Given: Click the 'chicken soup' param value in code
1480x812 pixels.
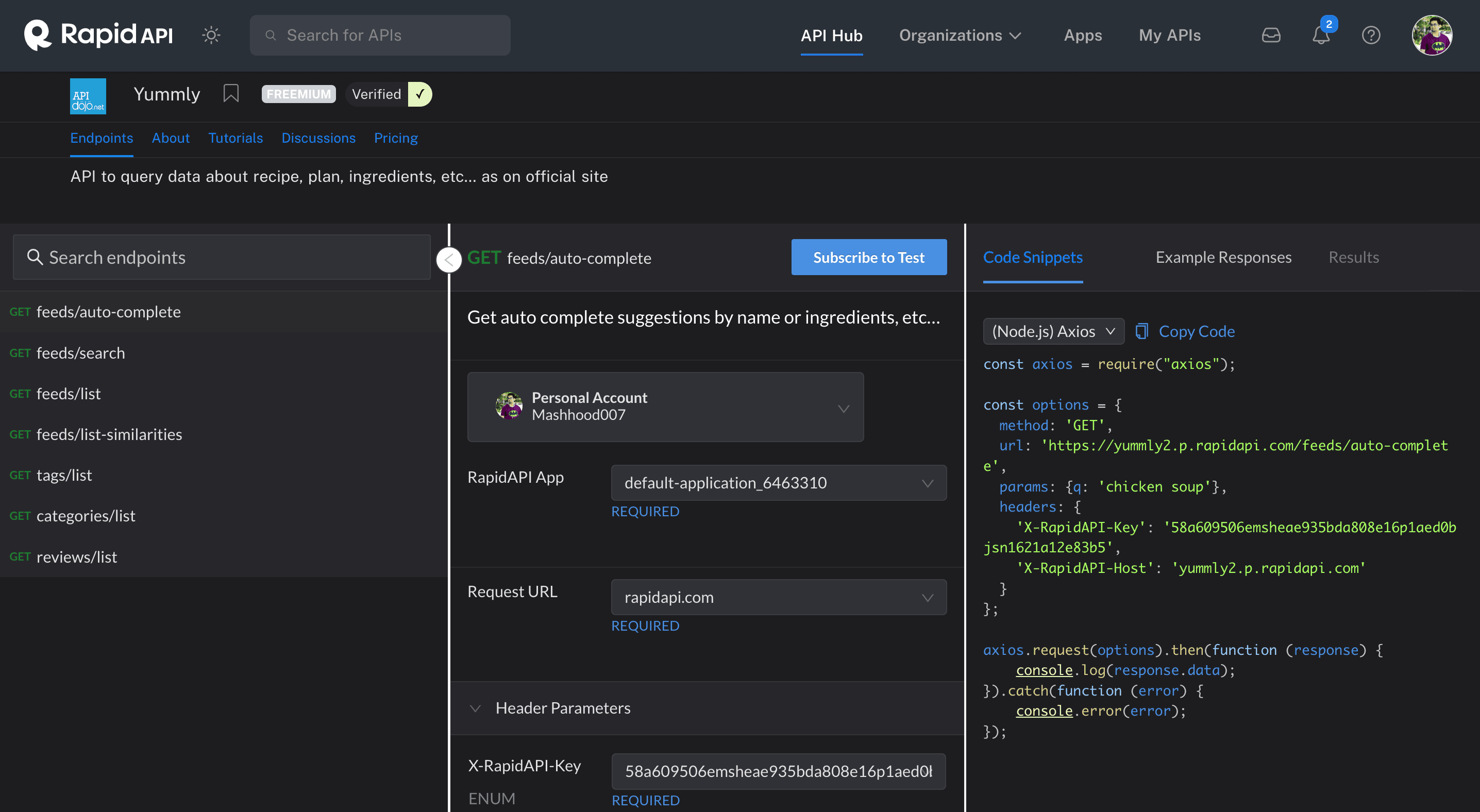Looking at the screenshot, I should [1154, 487].
